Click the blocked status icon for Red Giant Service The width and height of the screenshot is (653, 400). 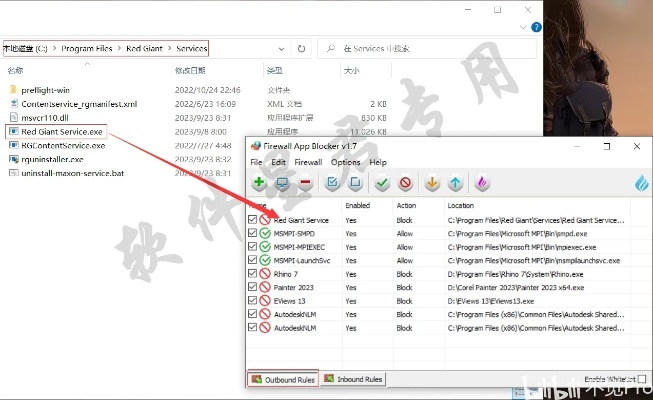[265, 220]
